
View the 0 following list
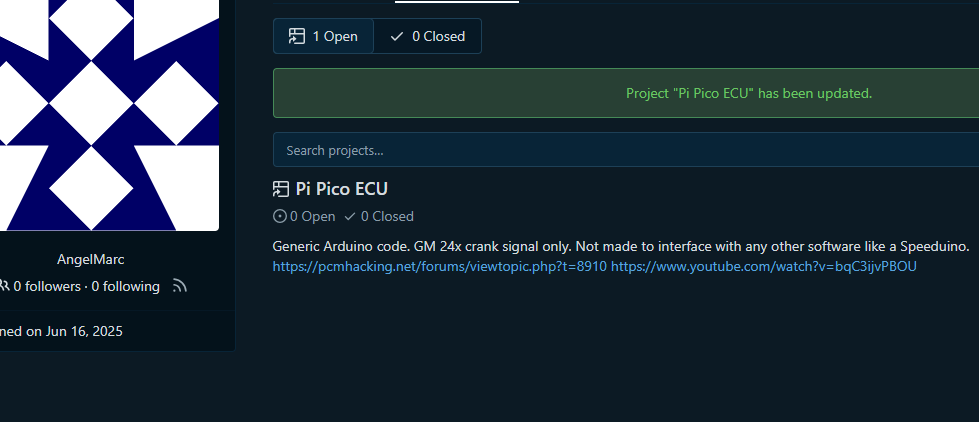[125, 287]
